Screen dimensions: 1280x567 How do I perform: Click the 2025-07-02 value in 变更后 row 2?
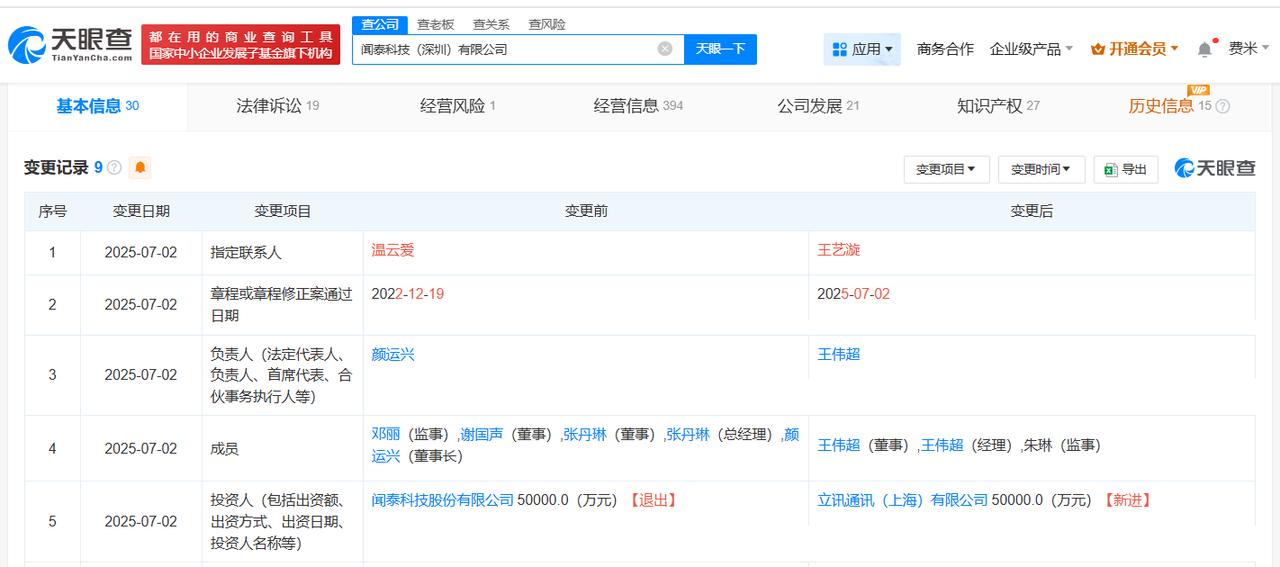pos(854,294)
